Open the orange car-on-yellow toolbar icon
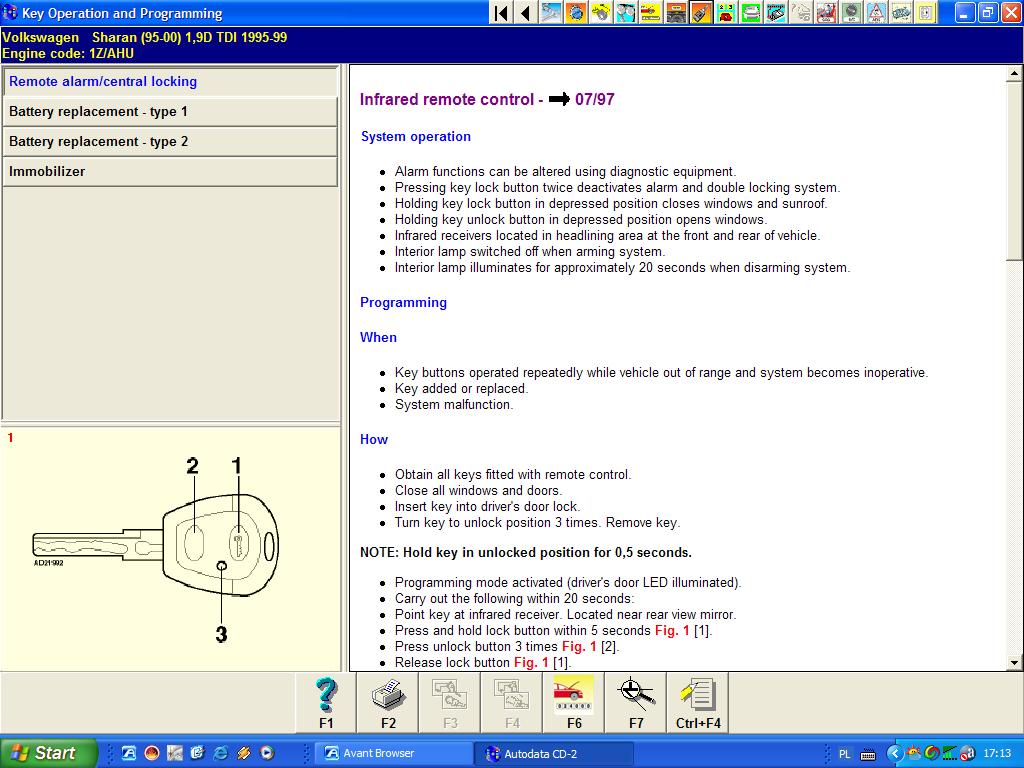The height and width of the screenshot is (768, 1024). [x=650, y=13]
